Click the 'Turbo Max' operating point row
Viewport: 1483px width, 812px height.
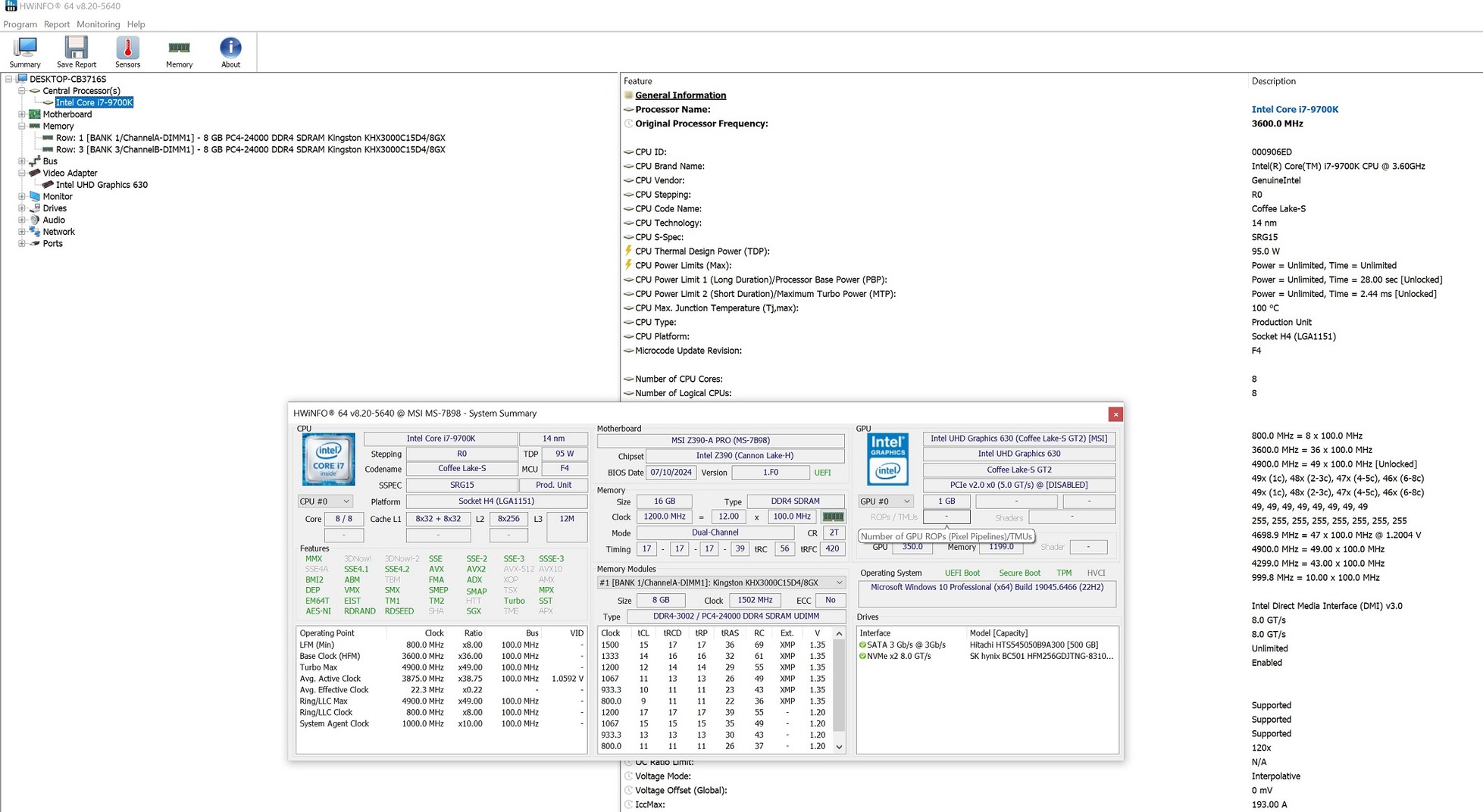click(441, 667)
